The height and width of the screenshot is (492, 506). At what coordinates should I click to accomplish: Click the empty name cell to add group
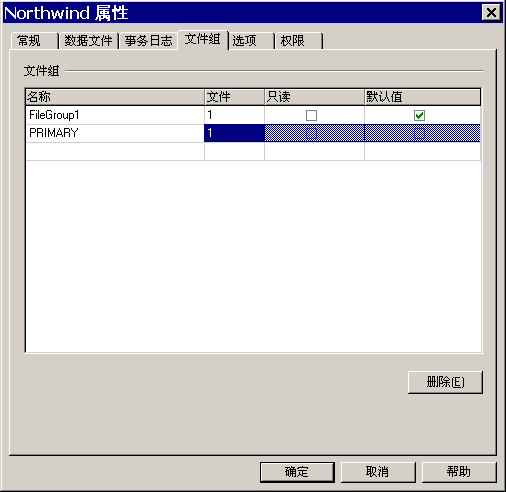(115, 151)
